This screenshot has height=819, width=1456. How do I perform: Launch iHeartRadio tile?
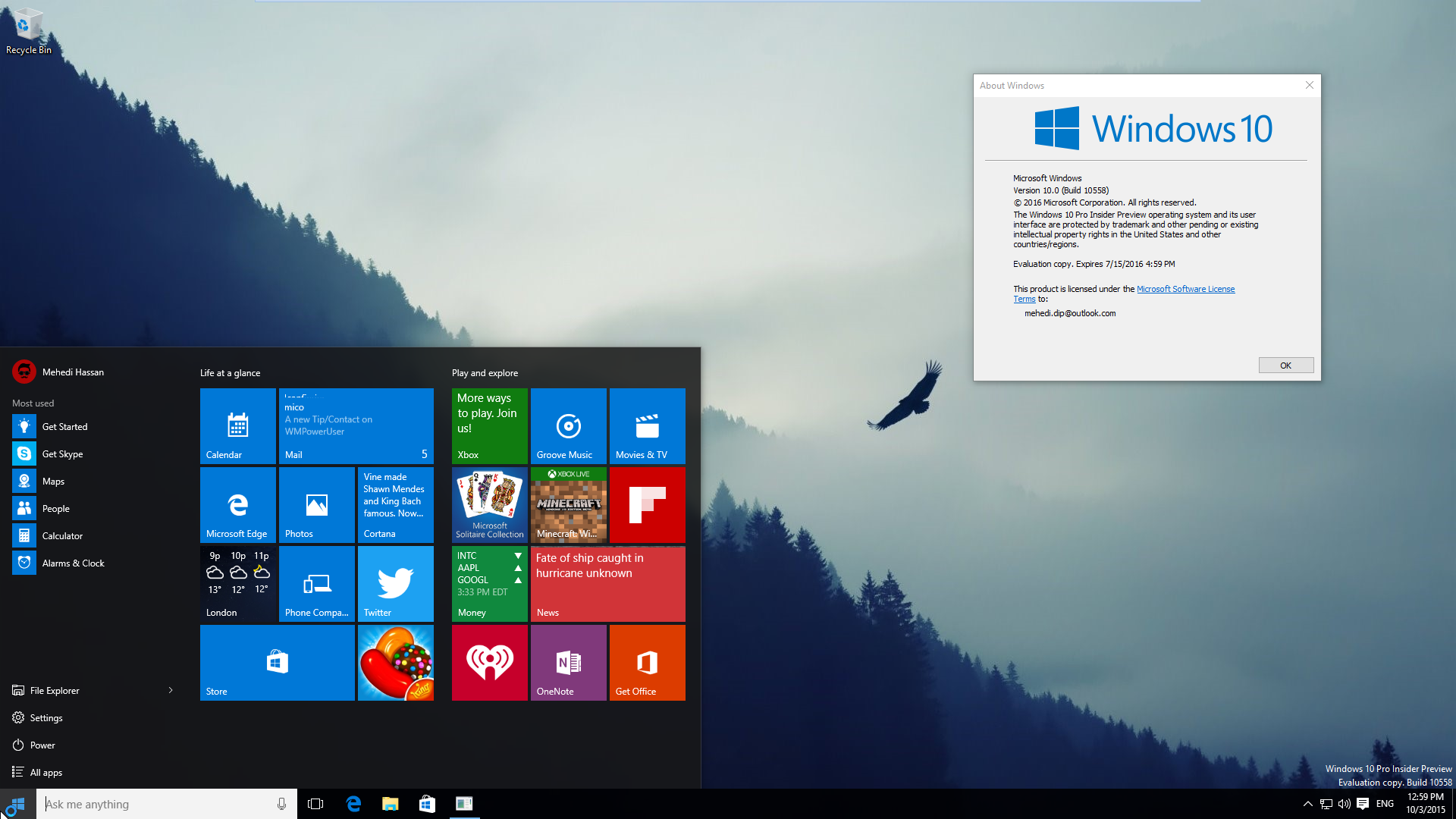coord(489,662)
